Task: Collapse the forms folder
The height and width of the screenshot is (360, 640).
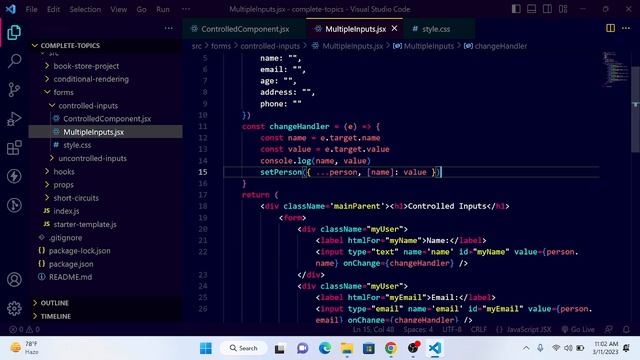Action: (105, 92)
